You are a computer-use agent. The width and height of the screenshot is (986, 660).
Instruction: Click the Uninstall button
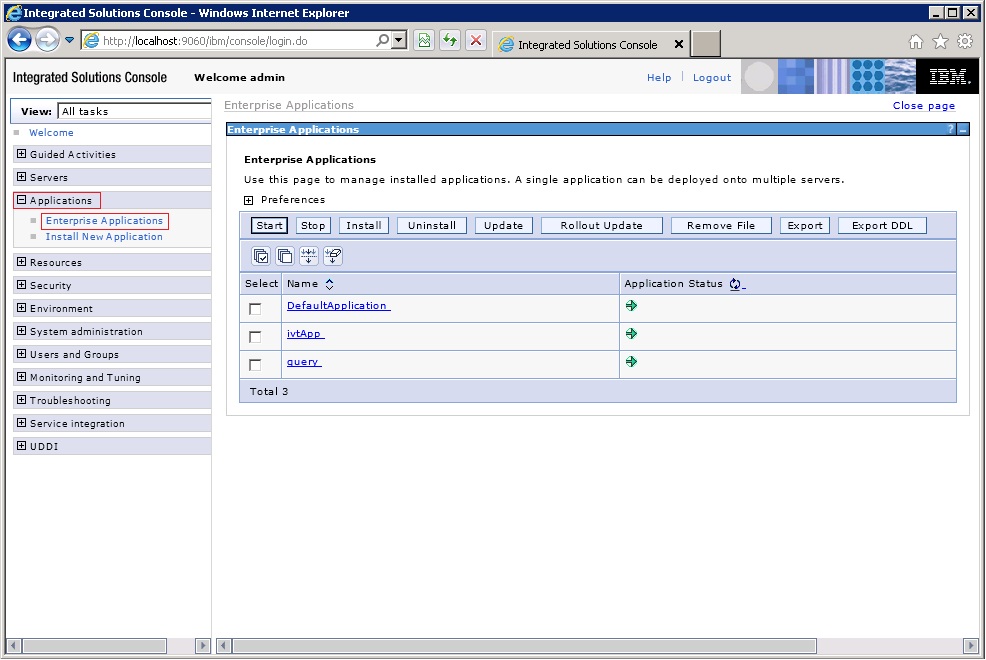click(432, 226)
